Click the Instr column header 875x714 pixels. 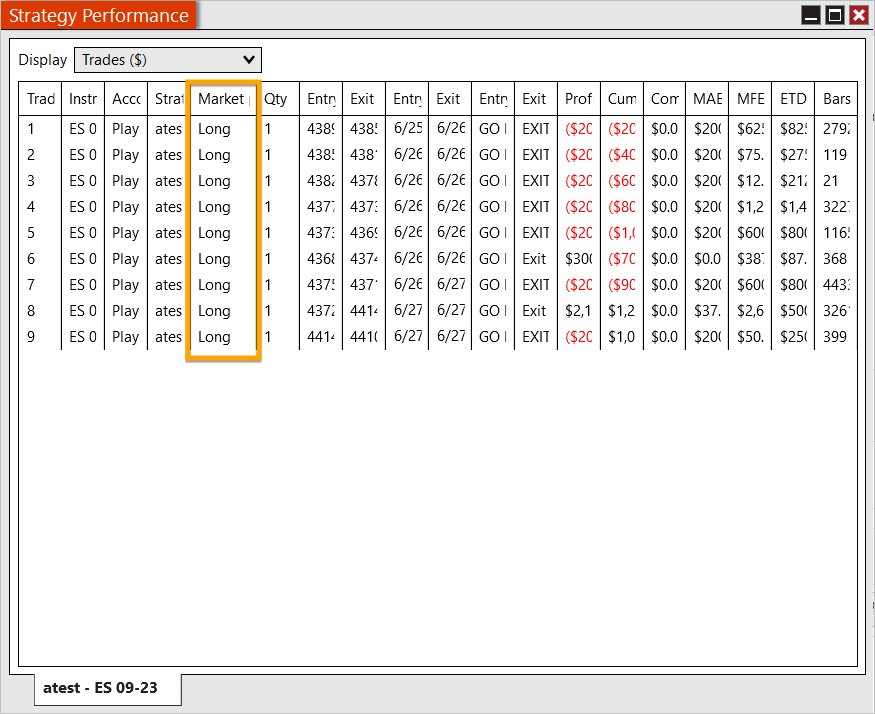83,99
